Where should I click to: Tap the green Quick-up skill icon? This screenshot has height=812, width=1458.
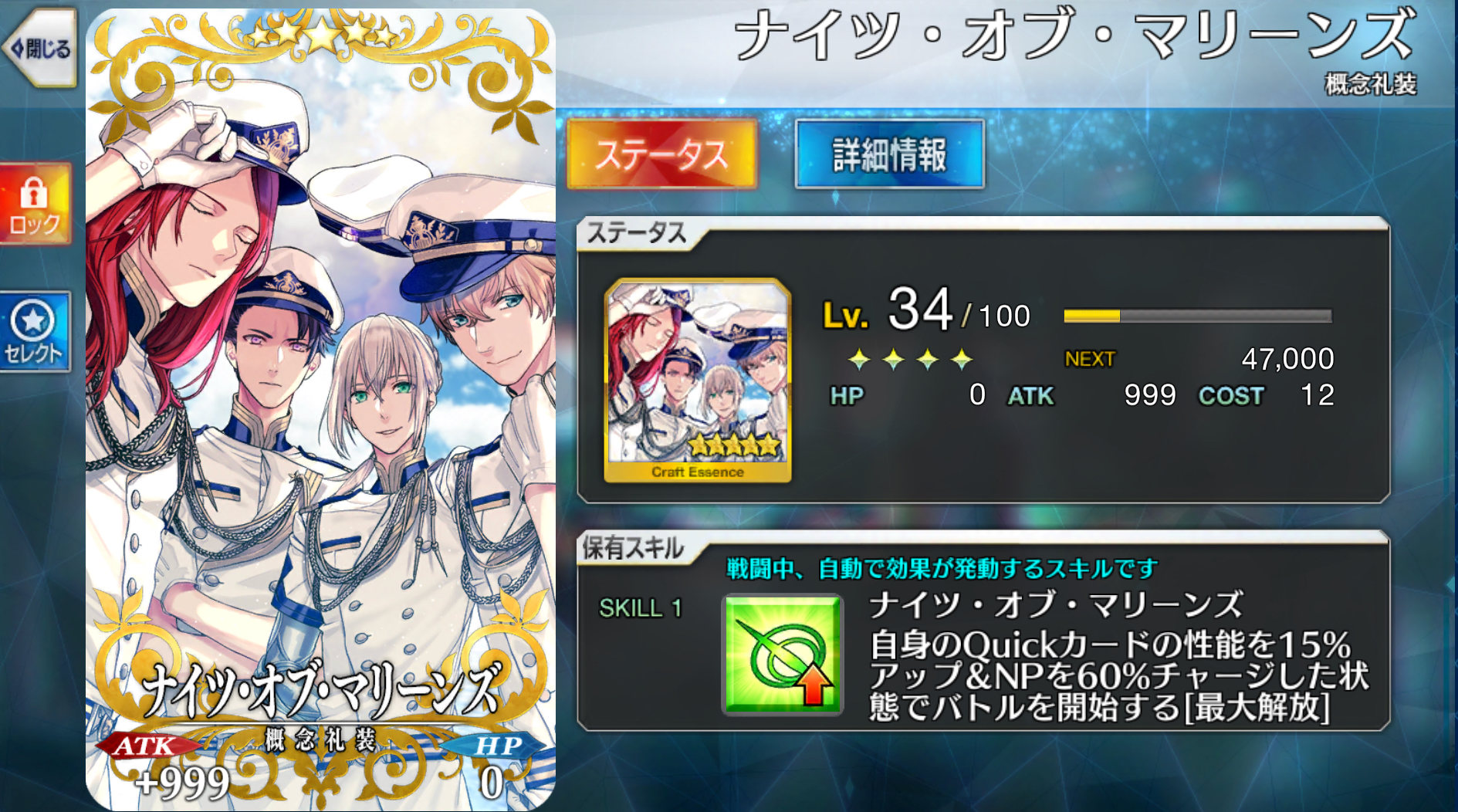point(782,655)
